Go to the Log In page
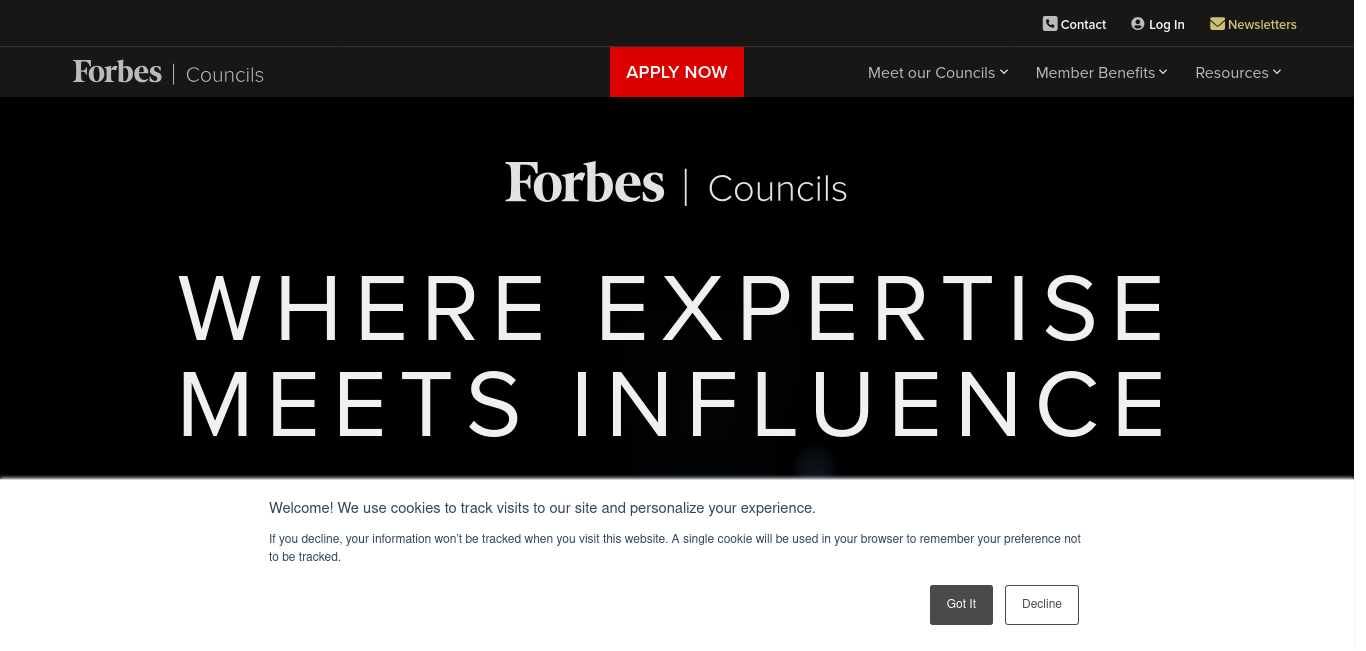Image resolution: width=1366 pixels, height=651 pixels. (x=1167, y=25)
